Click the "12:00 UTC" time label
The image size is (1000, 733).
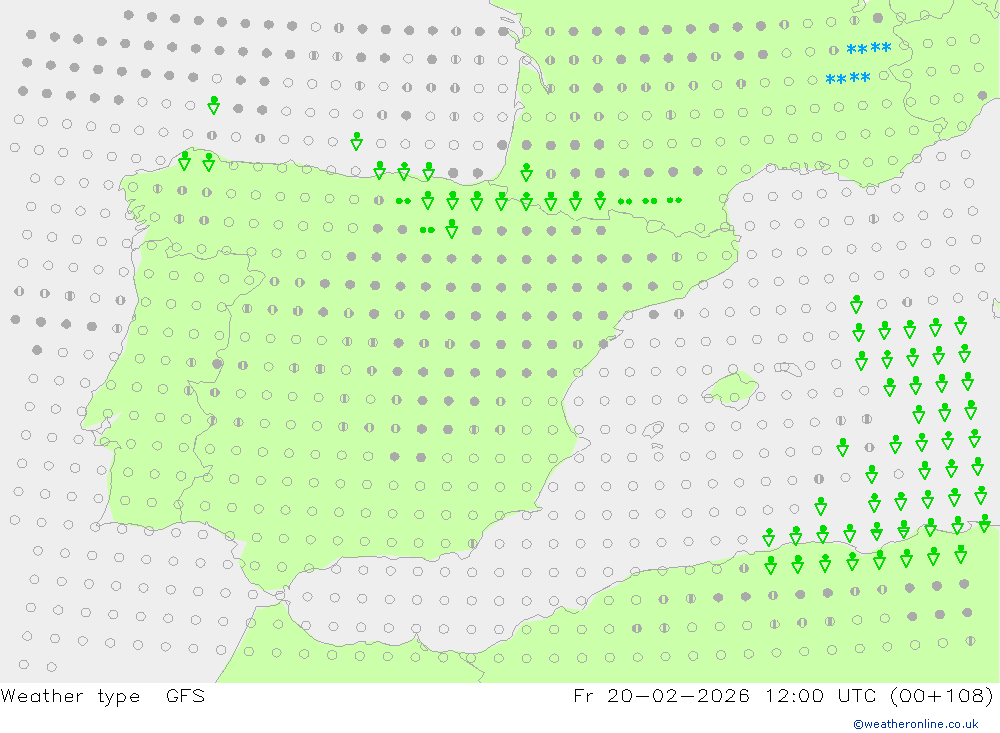click(822, 696)
